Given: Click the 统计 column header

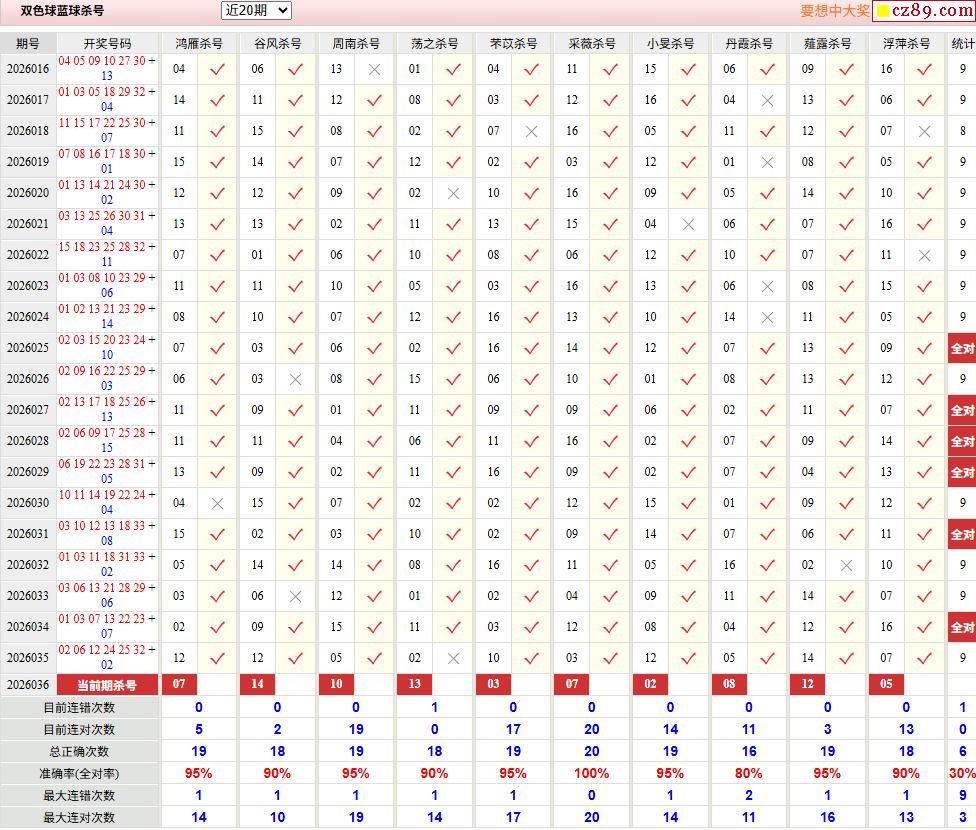Looking at the screenshot, I should tap(962, 44).
